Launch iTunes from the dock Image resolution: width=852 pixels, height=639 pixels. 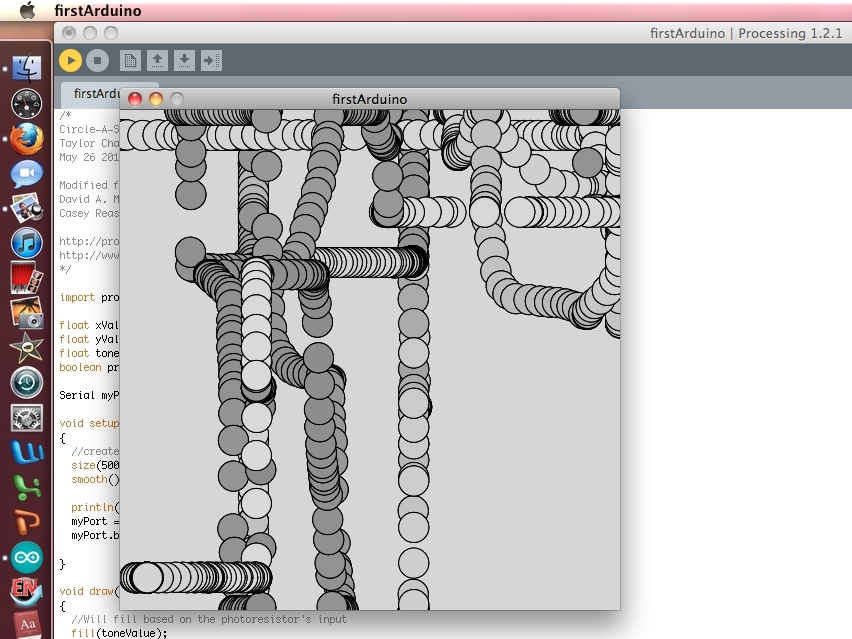tap(27, 243)
